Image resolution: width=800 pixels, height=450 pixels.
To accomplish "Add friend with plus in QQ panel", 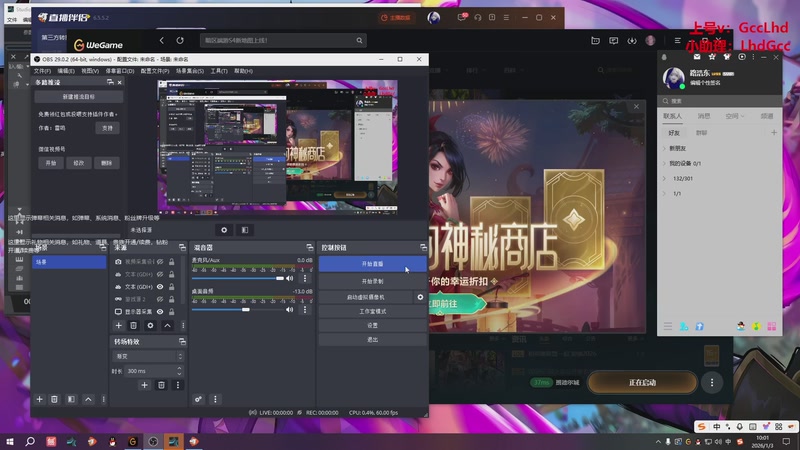I will pyautogui.click(x=774, y=133).
